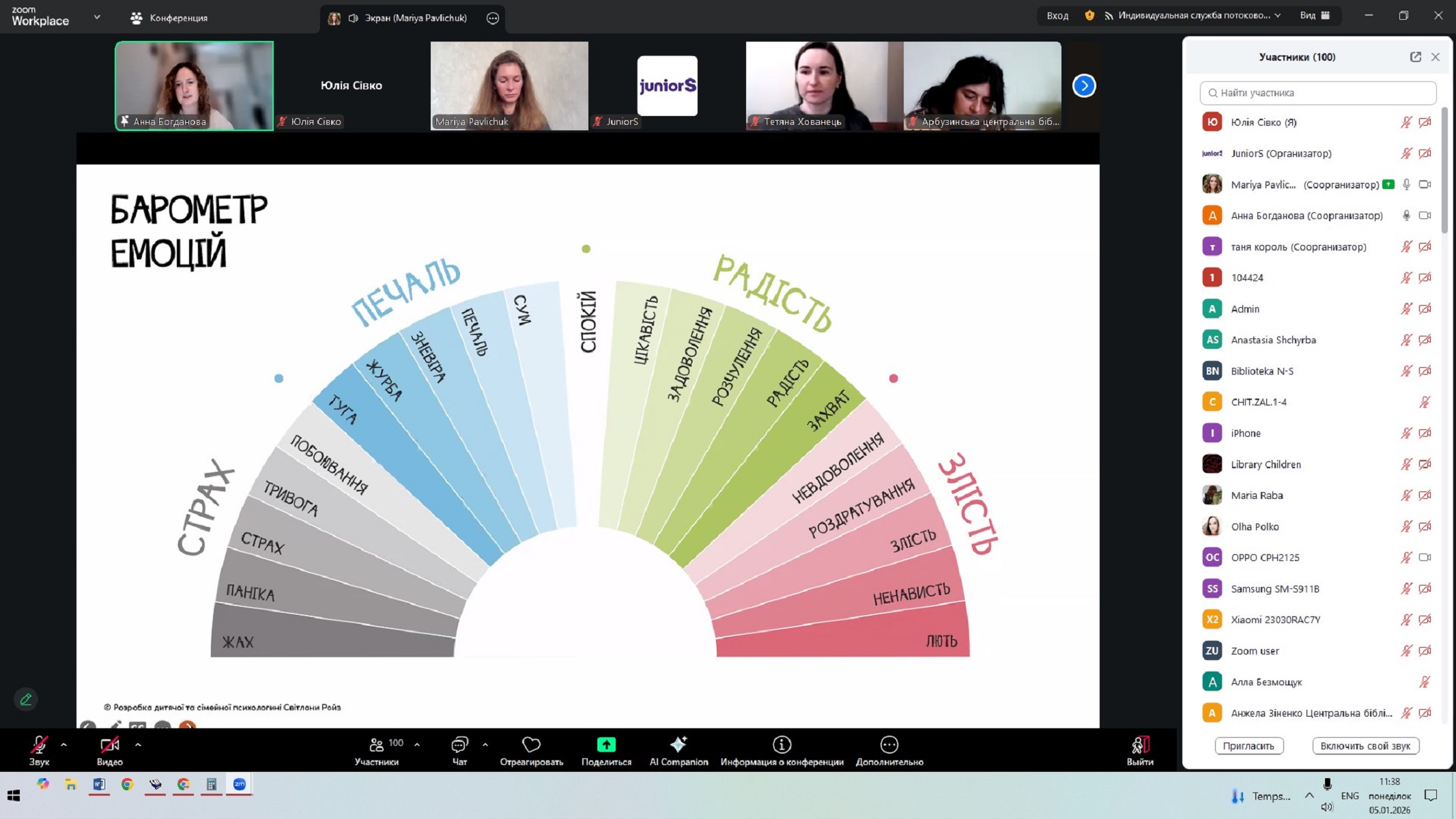
Task: Pop out the participants panel
Action: click(1415, 57)
